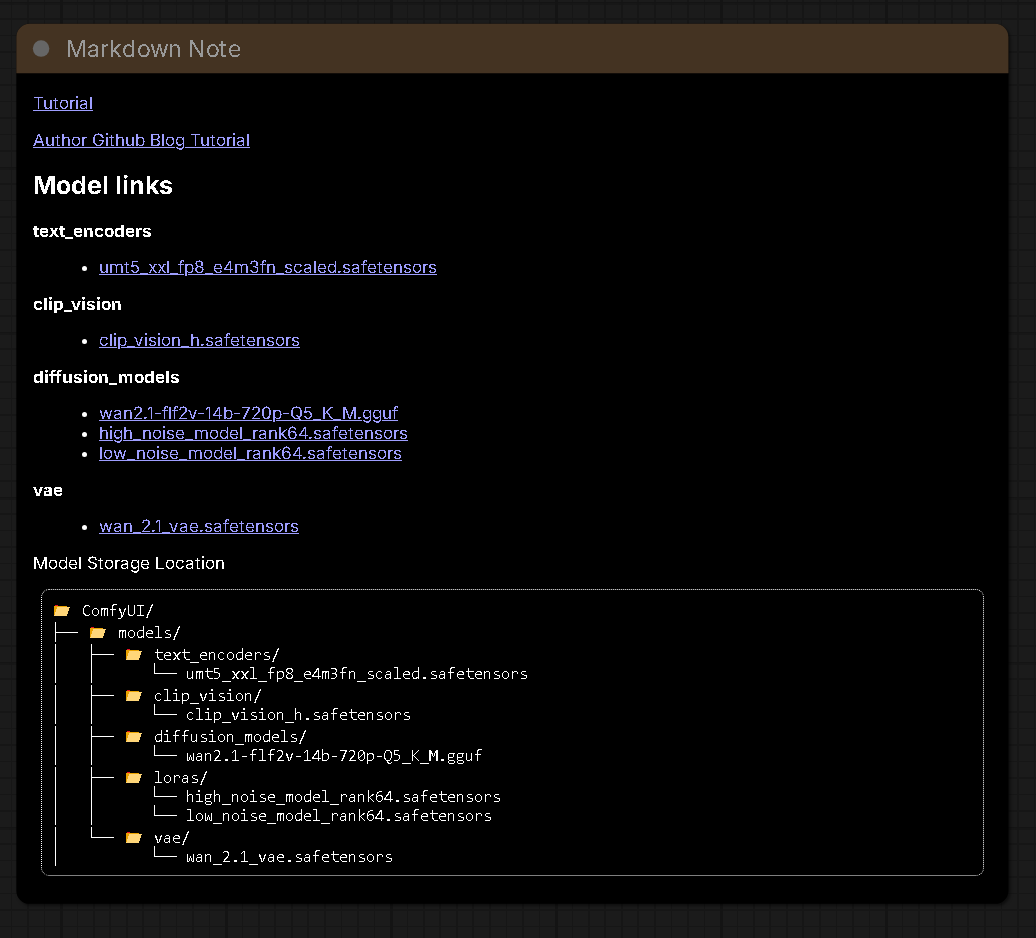Click the loras/ folder icon

[133, 777]
